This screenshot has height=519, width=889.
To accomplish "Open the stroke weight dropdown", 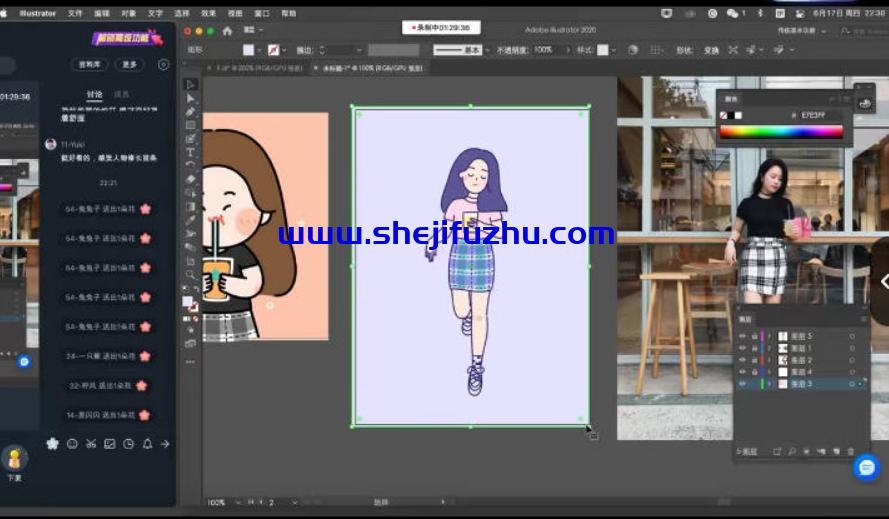I will tap(359, 50).
